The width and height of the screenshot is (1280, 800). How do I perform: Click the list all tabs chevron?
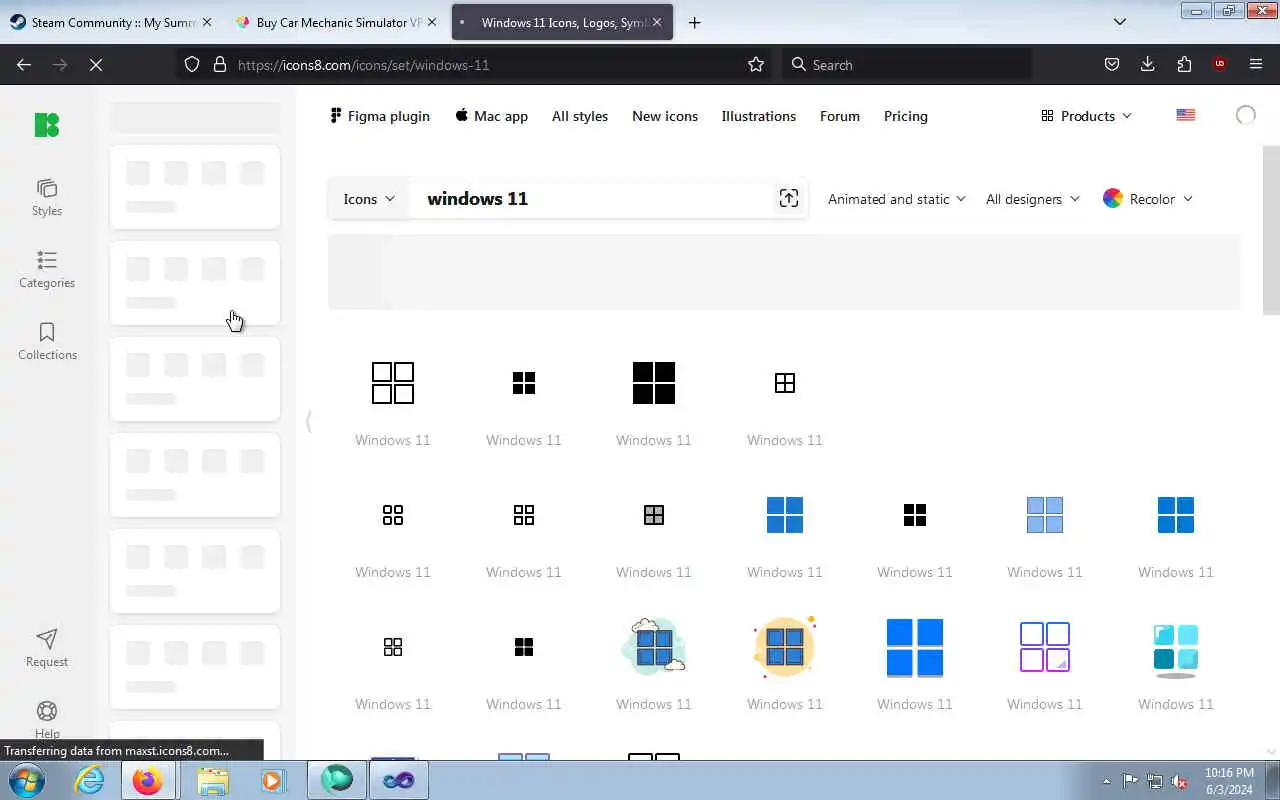[x=1120, y=22]
